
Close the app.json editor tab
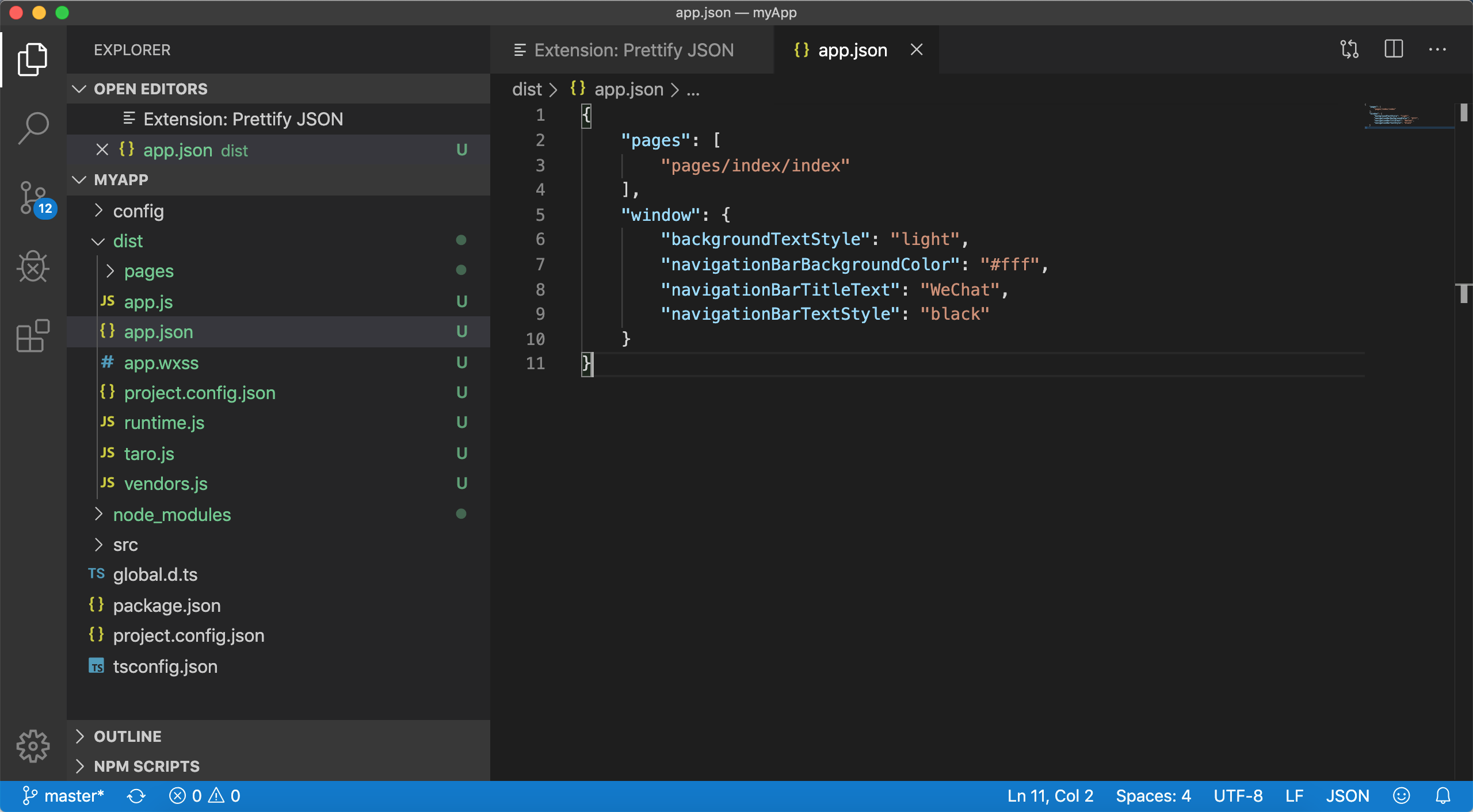(917, 50)
